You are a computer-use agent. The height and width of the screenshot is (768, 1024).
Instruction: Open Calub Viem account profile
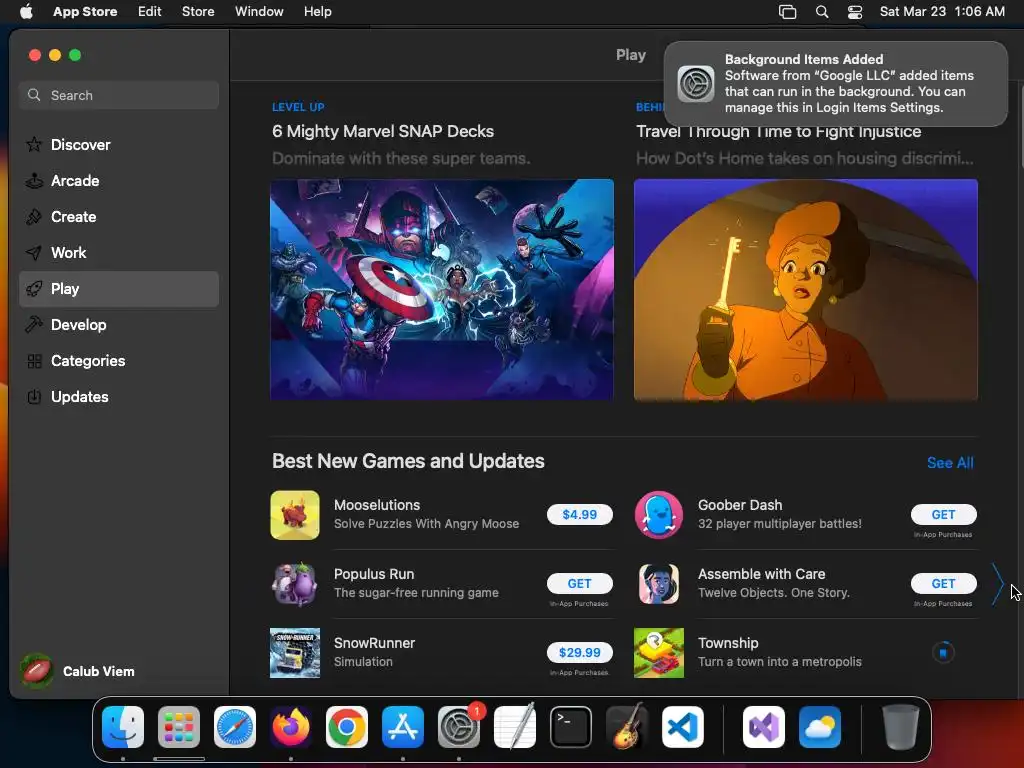tap(78, 671)
